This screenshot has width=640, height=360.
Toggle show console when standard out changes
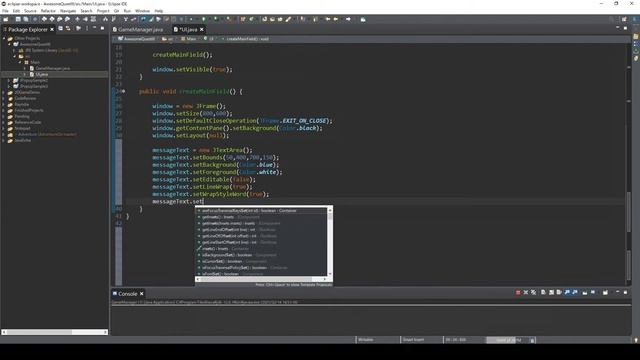click(567, 293)
